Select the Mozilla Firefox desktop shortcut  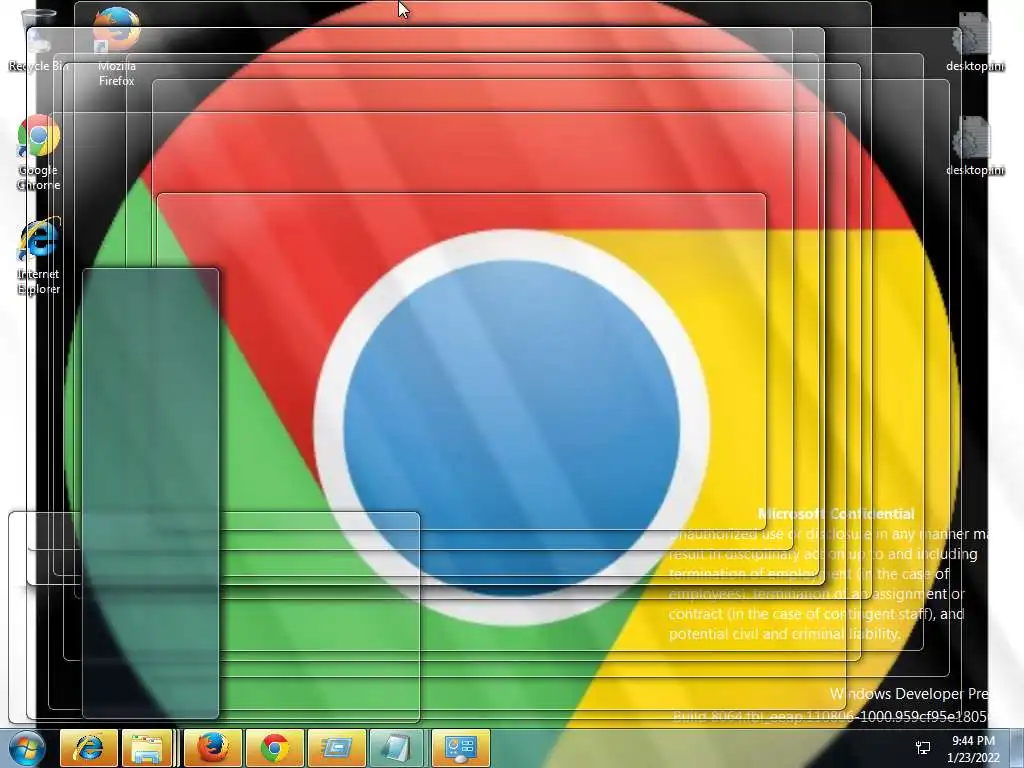tap(116, 47)
